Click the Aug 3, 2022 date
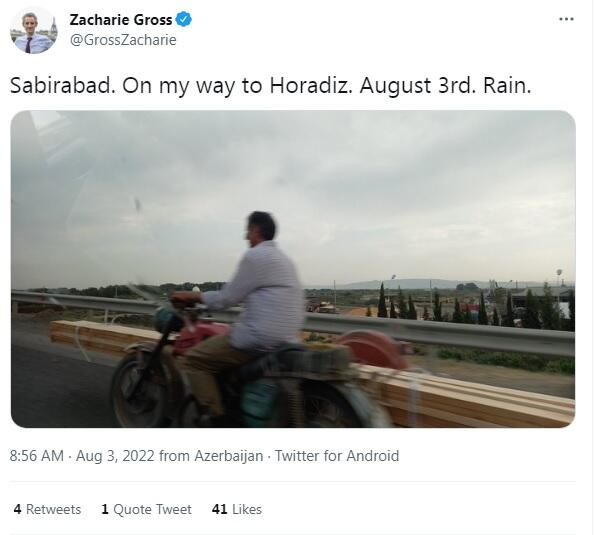Viewport: 595px width, 535px height. 115,456
